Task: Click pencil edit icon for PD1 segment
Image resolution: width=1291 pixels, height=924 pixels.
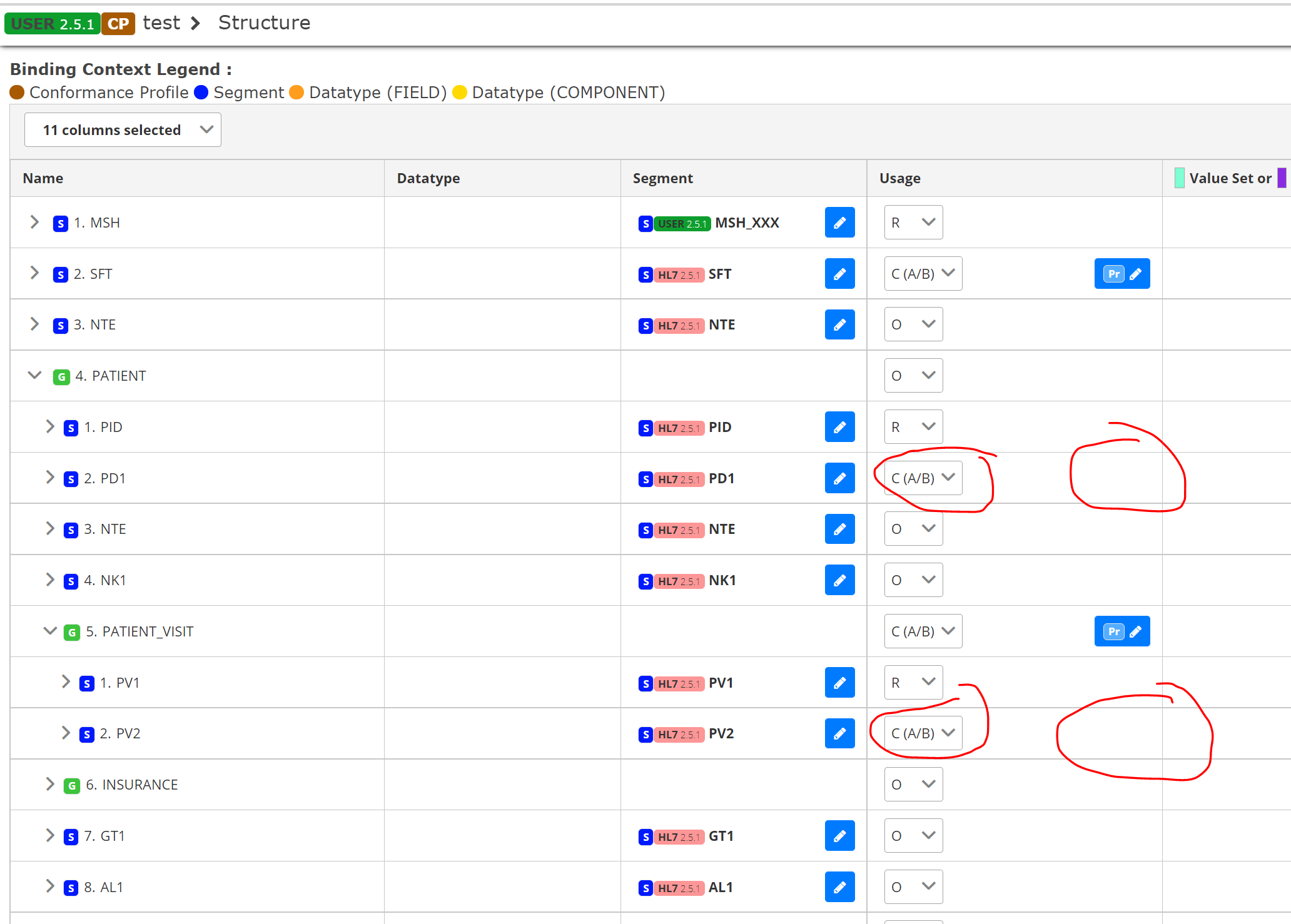Action: 839,478
